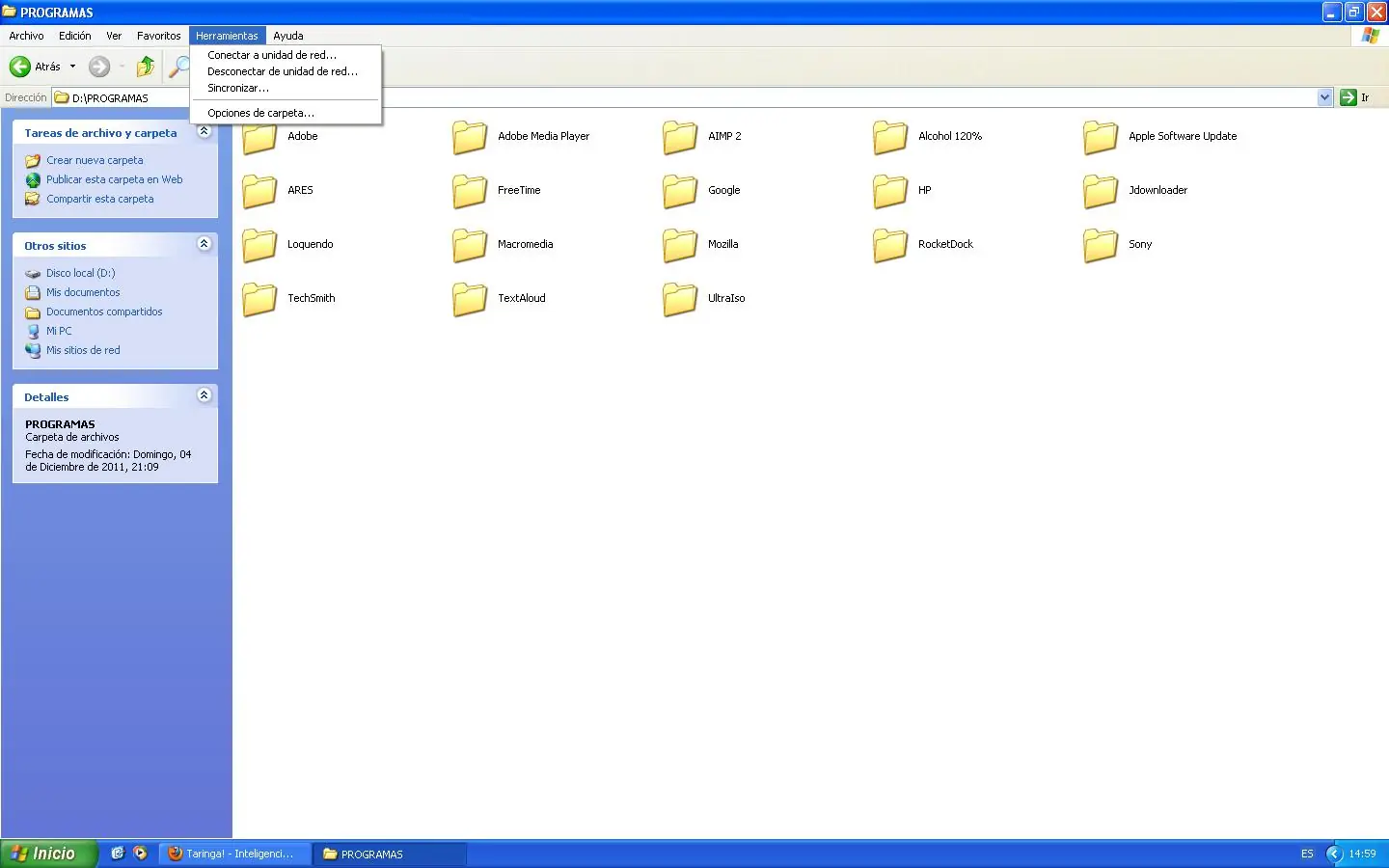This screenshot has height=868, width=1389.
Task: Select the TextAloud folder icon
Action: pyautogui.click(x=470, y=300)
